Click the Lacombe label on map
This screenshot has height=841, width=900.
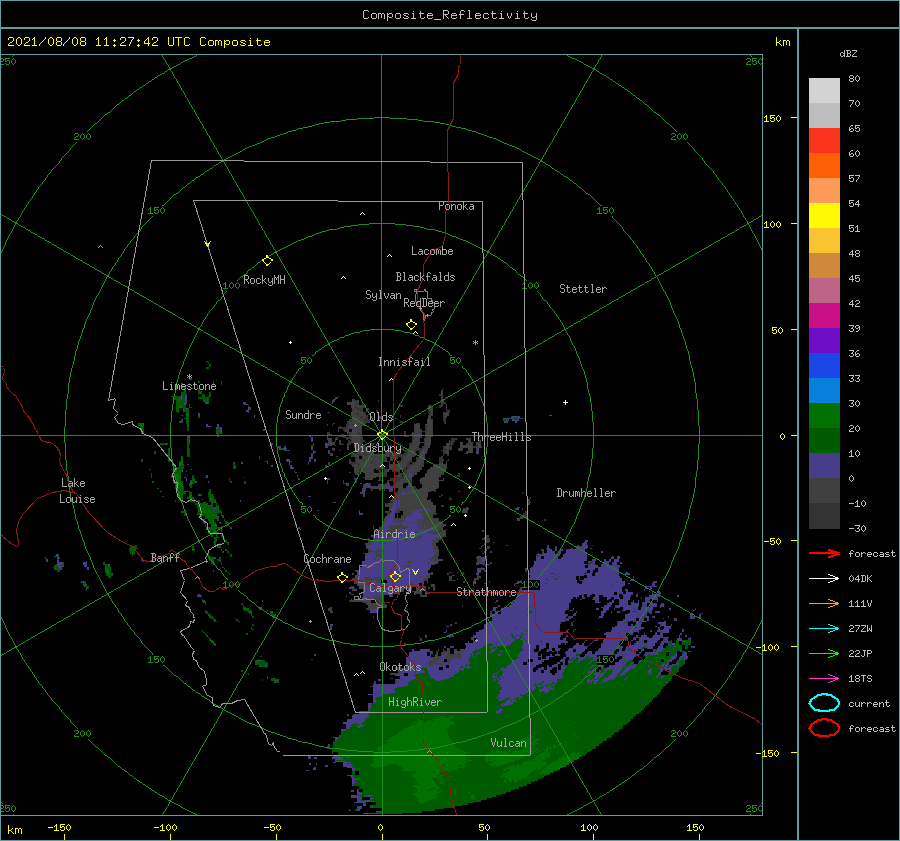[x=432, y=251]
